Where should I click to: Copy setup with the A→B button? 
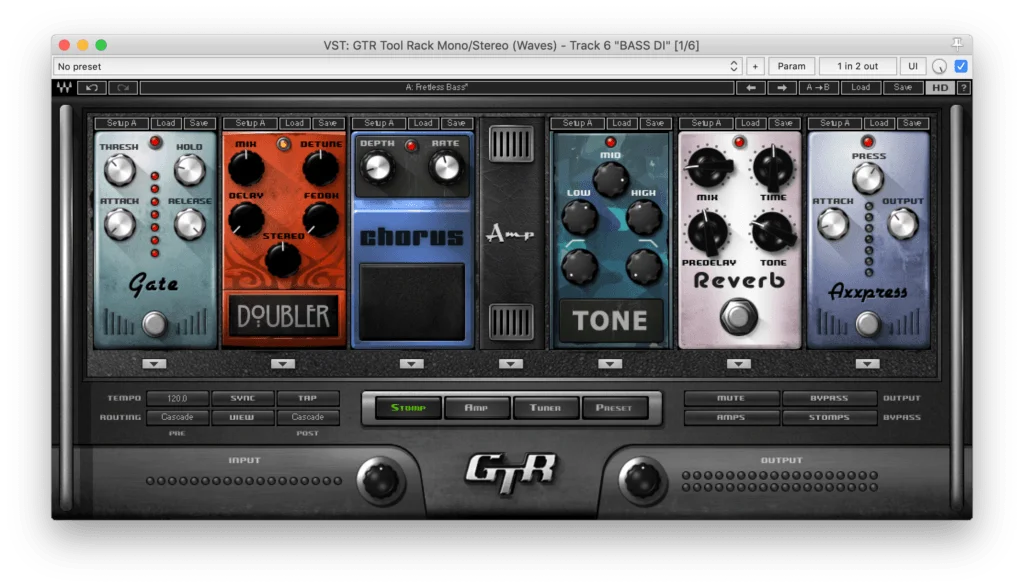818,88
